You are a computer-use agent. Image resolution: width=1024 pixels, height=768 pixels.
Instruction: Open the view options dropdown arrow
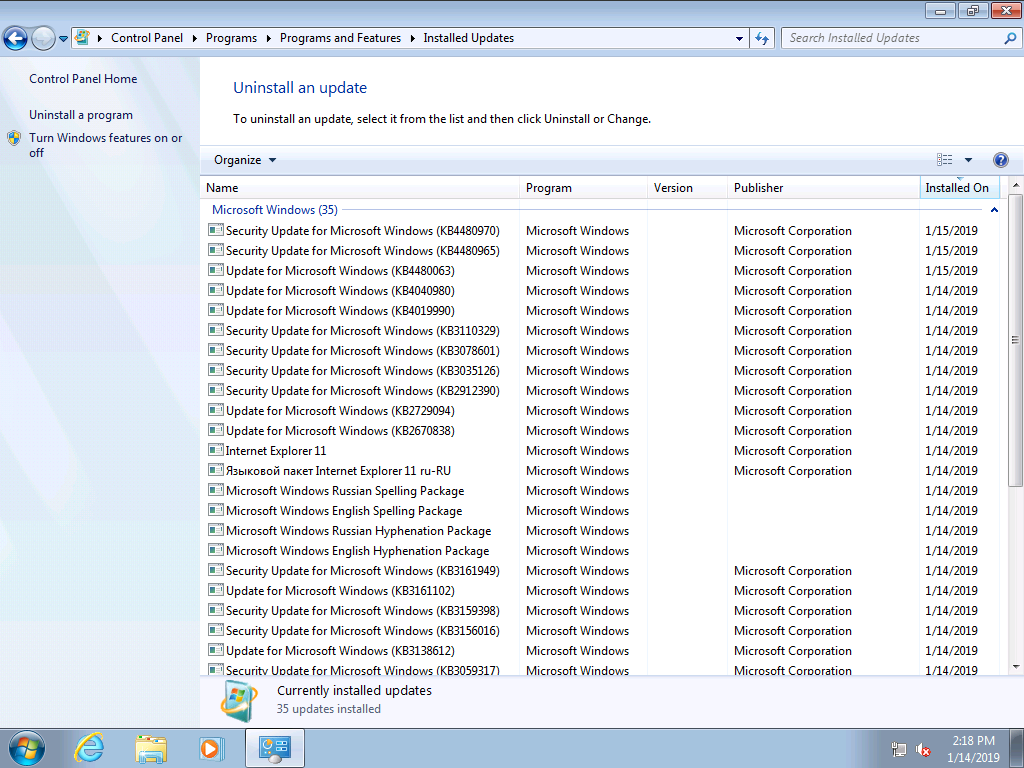tap(968, 160)
